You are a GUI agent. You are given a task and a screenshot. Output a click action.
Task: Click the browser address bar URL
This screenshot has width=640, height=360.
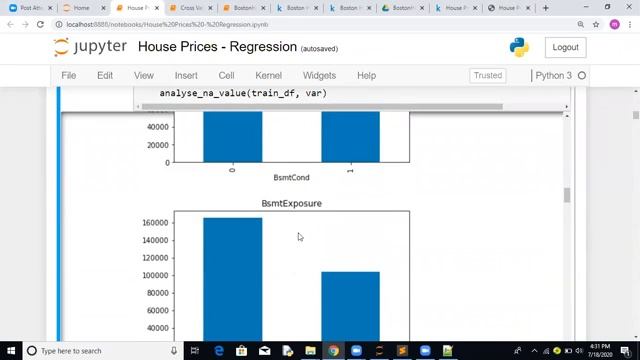click(x=167, y=24)
